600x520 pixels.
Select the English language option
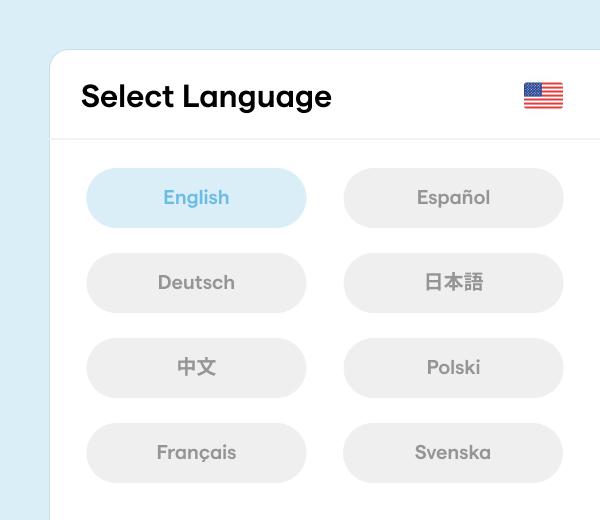pyautogui.click(x=196, y=198)
